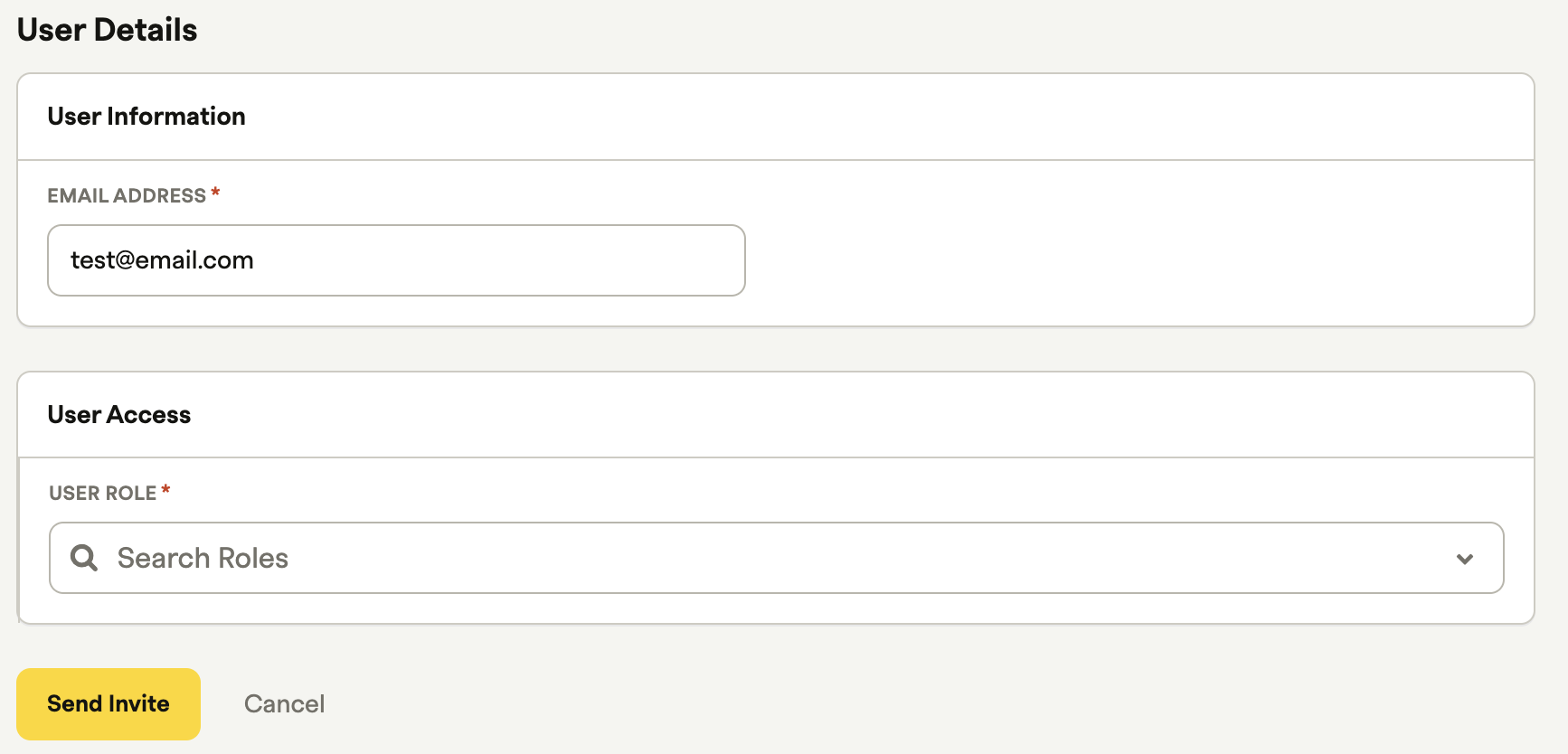1568x754 pixels.
Task: Select the test@email.com text in email field
Action: tap(162, 260)
